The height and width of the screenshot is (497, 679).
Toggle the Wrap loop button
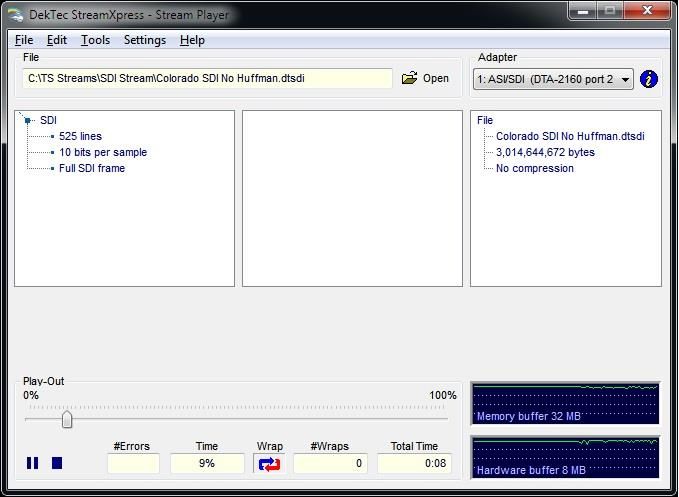tap(269, 464)
